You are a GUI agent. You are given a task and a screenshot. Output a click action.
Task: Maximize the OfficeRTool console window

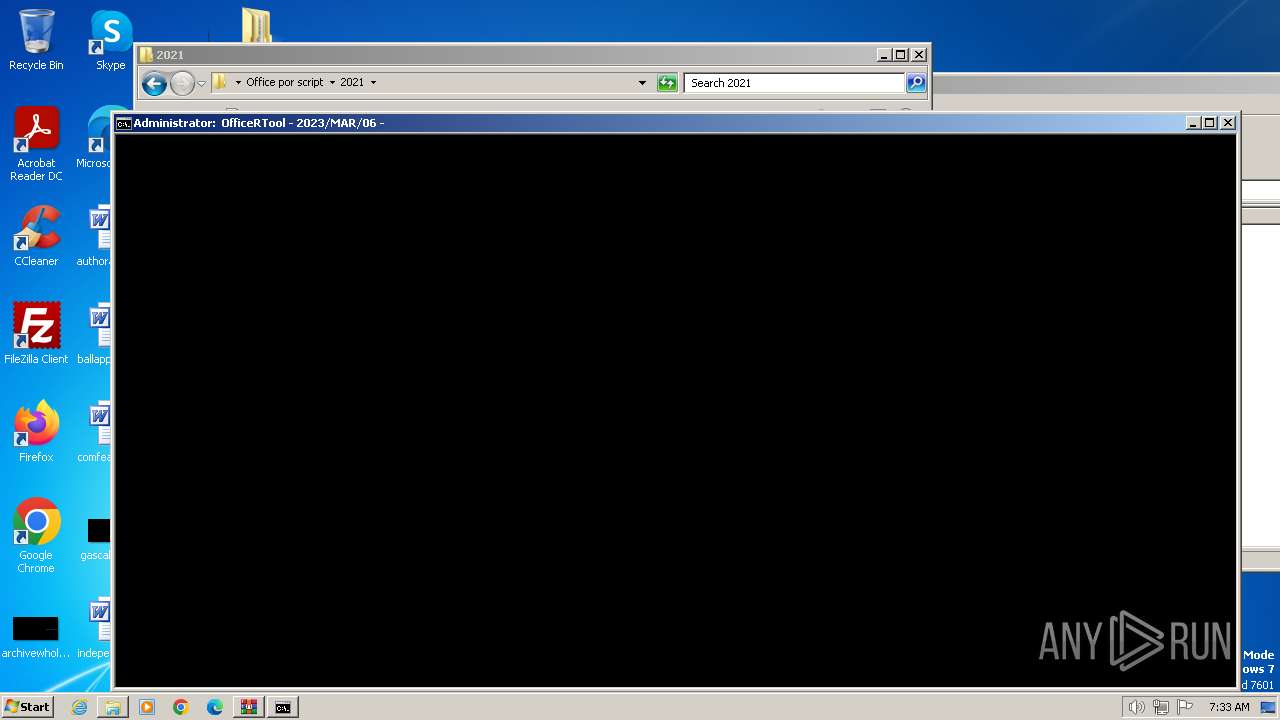click(1210, 123)
